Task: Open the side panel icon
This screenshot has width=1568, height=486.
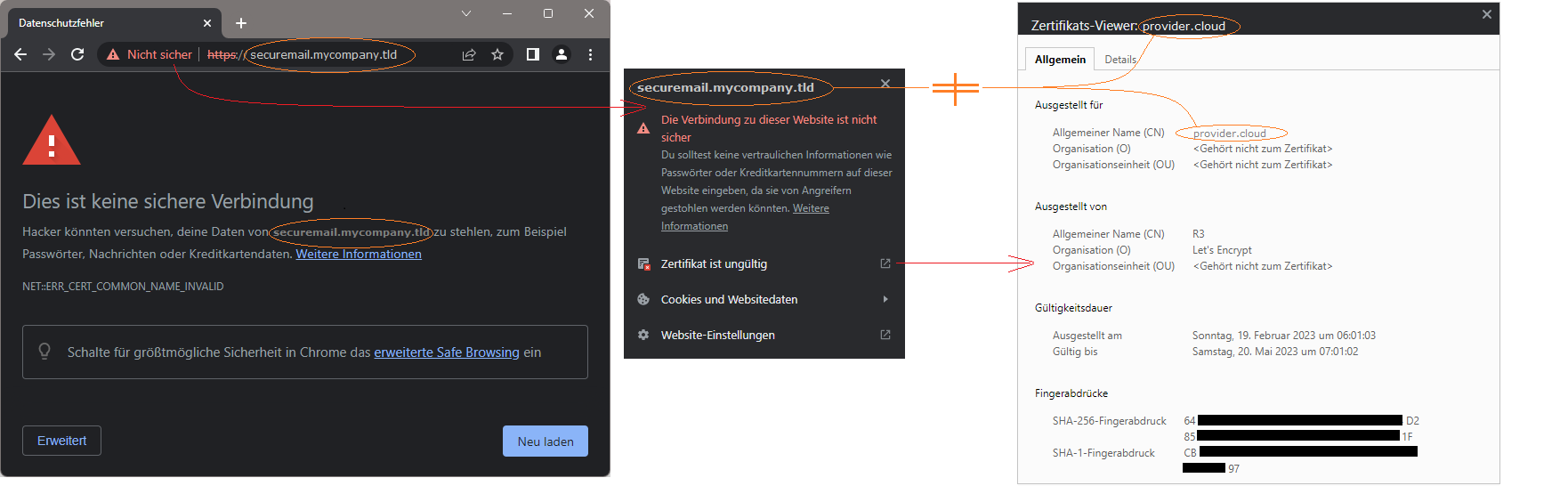Action: pyautogui.click(x=532, y=54)
